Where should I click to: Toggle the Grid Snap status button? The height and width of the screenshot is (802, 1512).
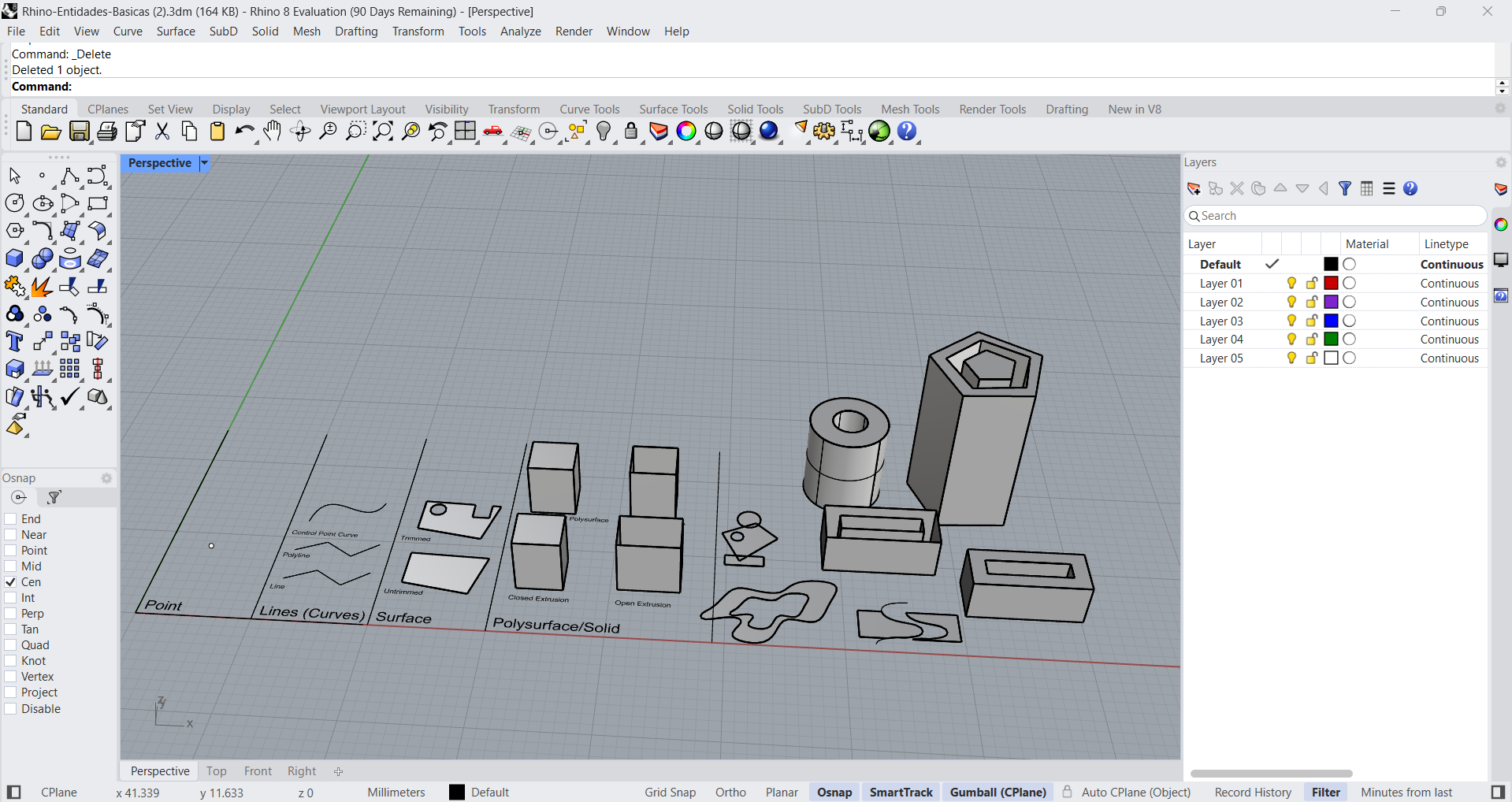click(x=670, y=793)
